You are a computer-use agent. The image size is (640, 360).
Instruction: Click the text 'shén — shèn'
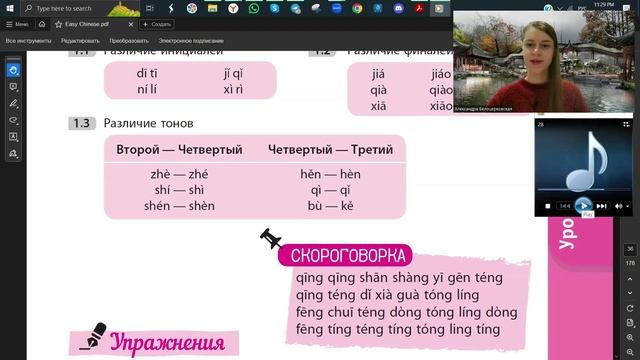[179, 206]
